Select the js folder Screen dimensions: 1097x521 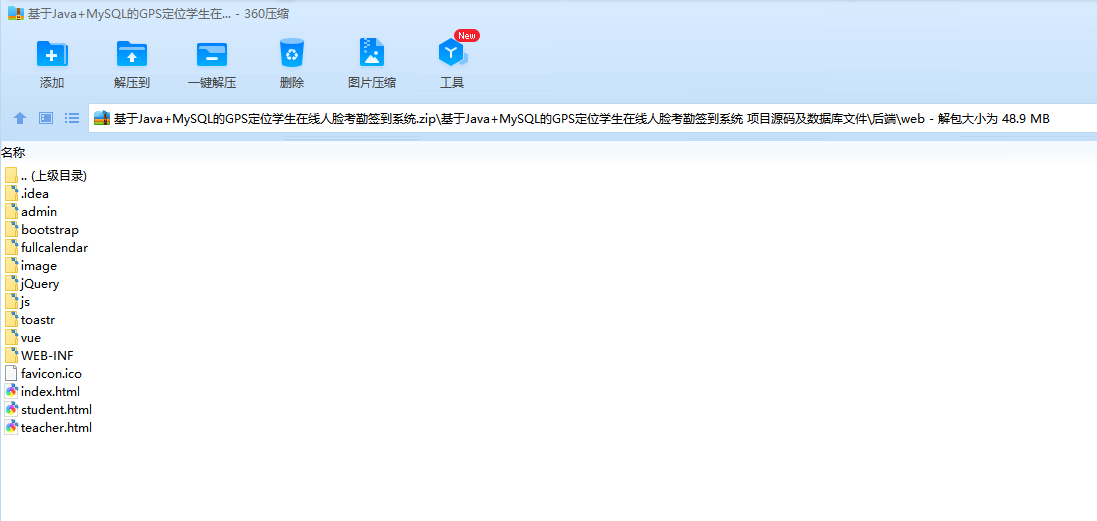pyautogui.click(x=17, y=302)
